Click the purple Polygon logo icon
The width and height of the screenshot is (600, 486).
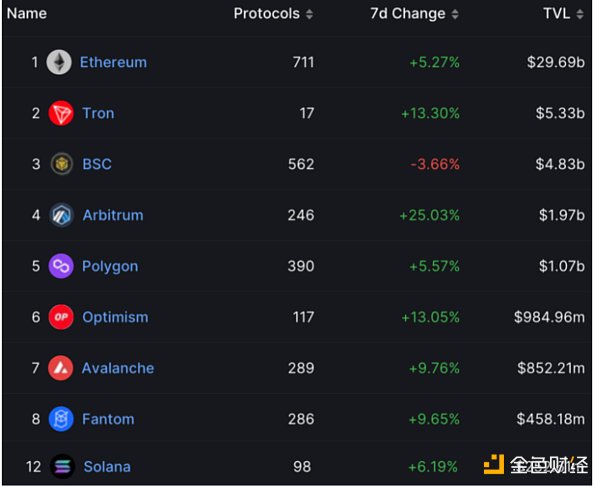61,266
